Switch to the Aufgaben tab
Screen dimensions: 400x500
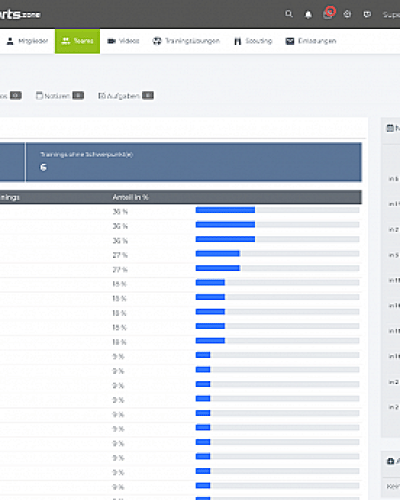click(x=126, y=96)
